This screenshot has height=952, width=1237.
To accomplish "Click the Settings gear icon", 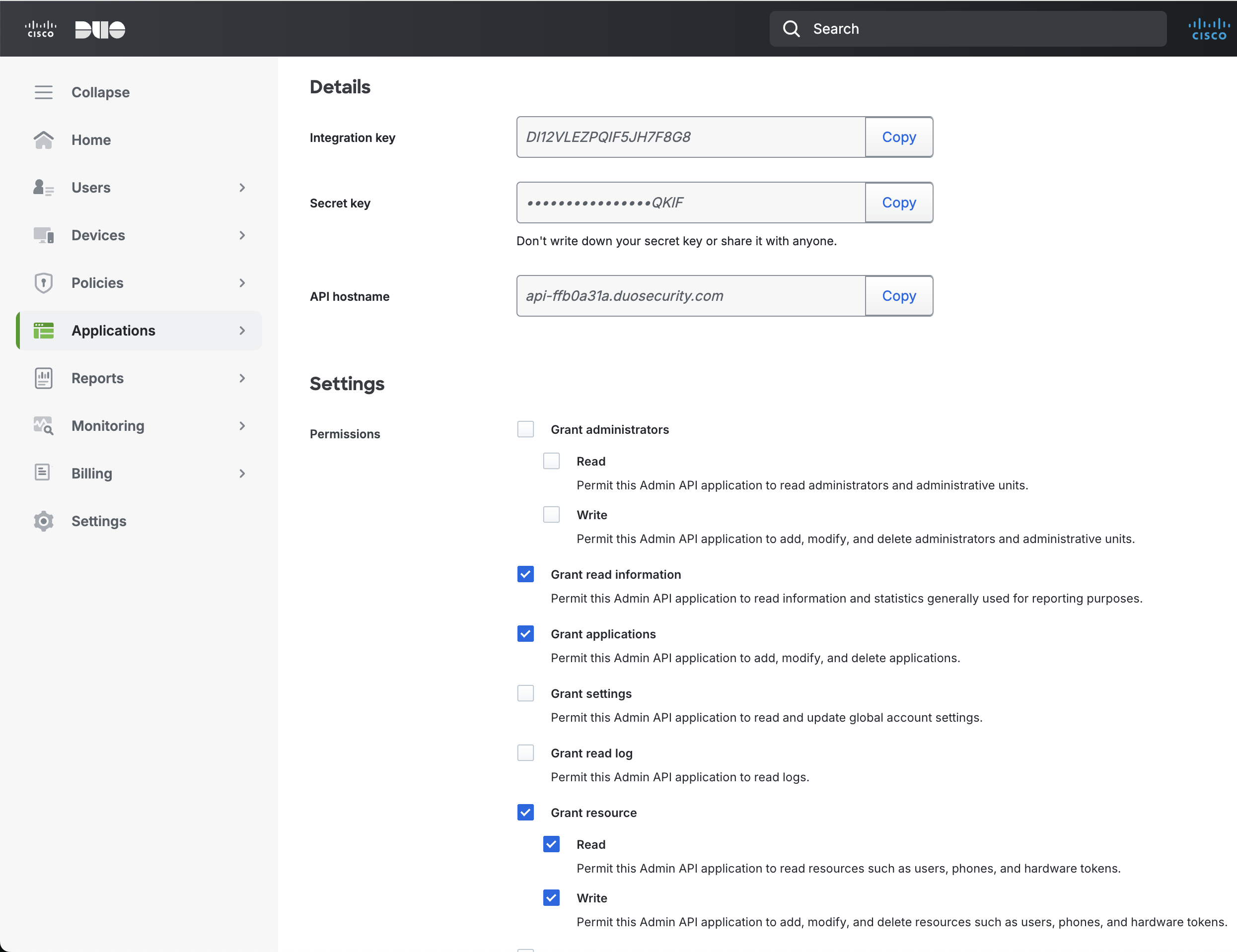I will pos(44,521).
